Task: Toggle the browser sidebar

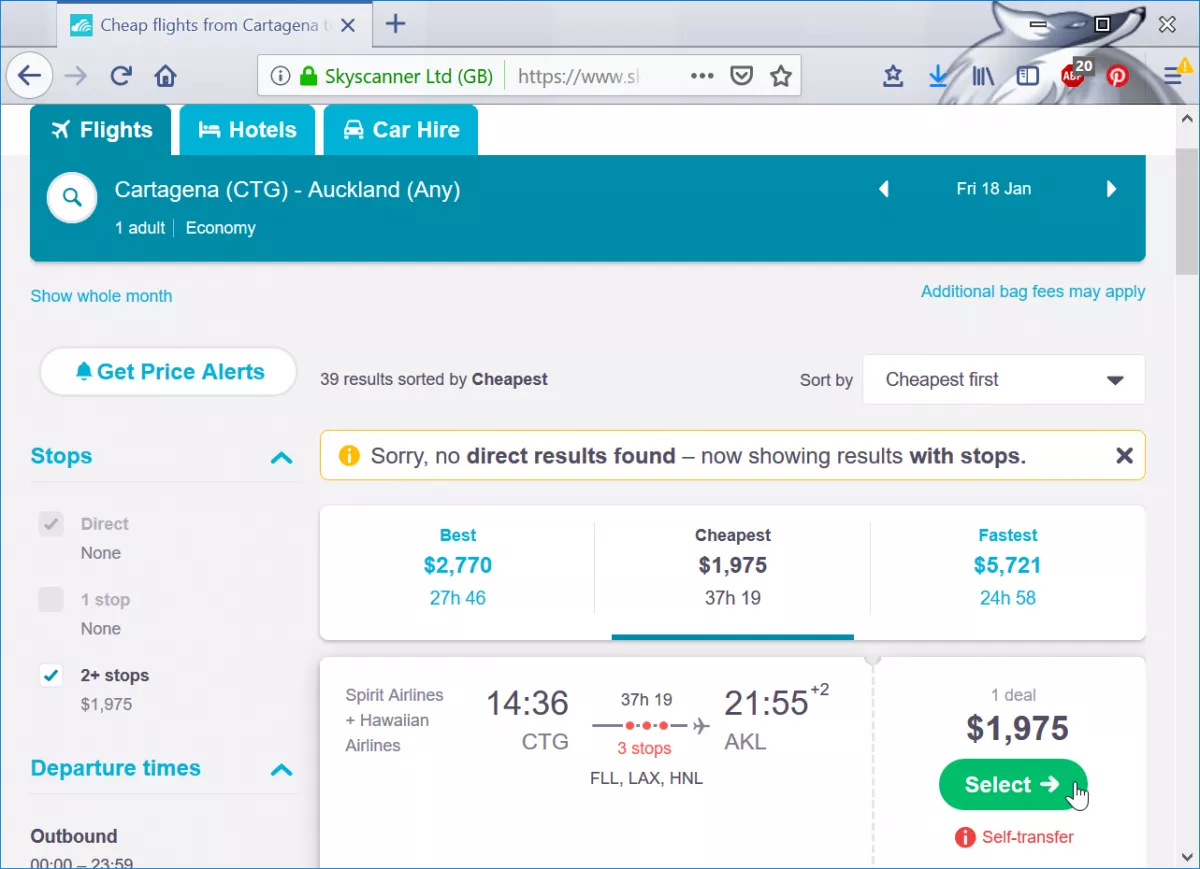Action: click(1027, 75)
